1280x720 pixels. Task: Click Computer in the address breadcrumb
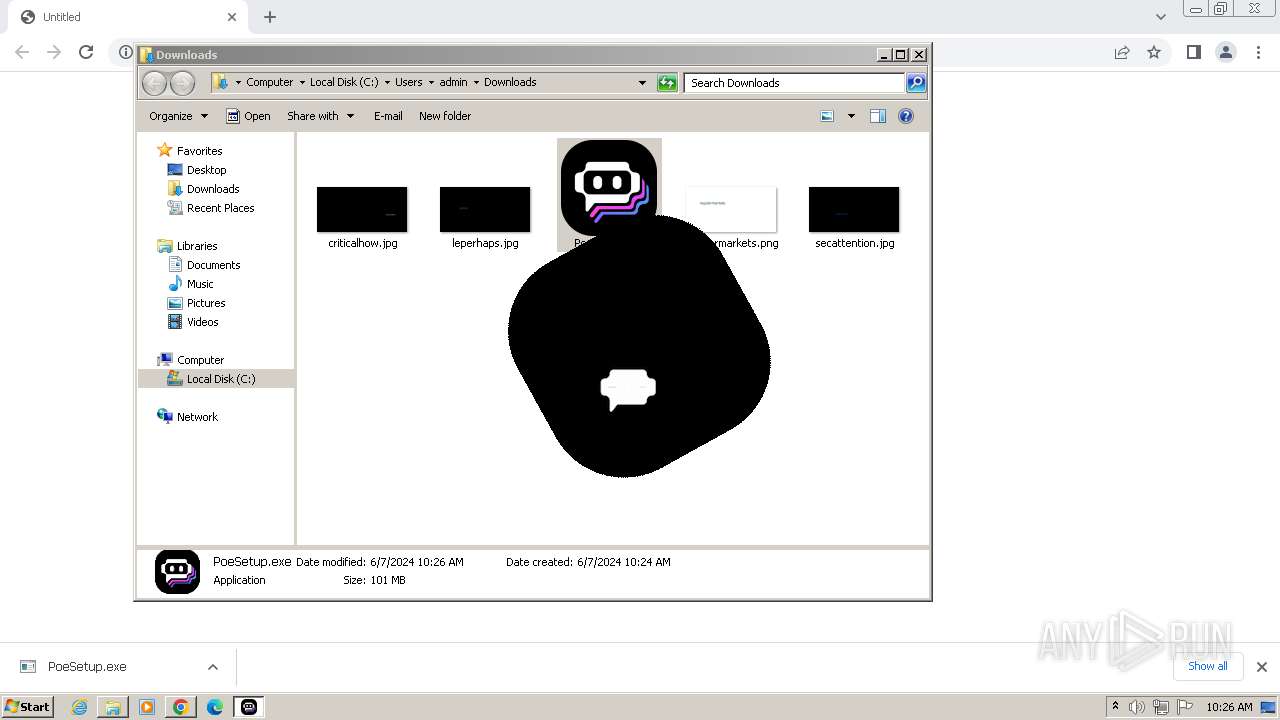270,83
